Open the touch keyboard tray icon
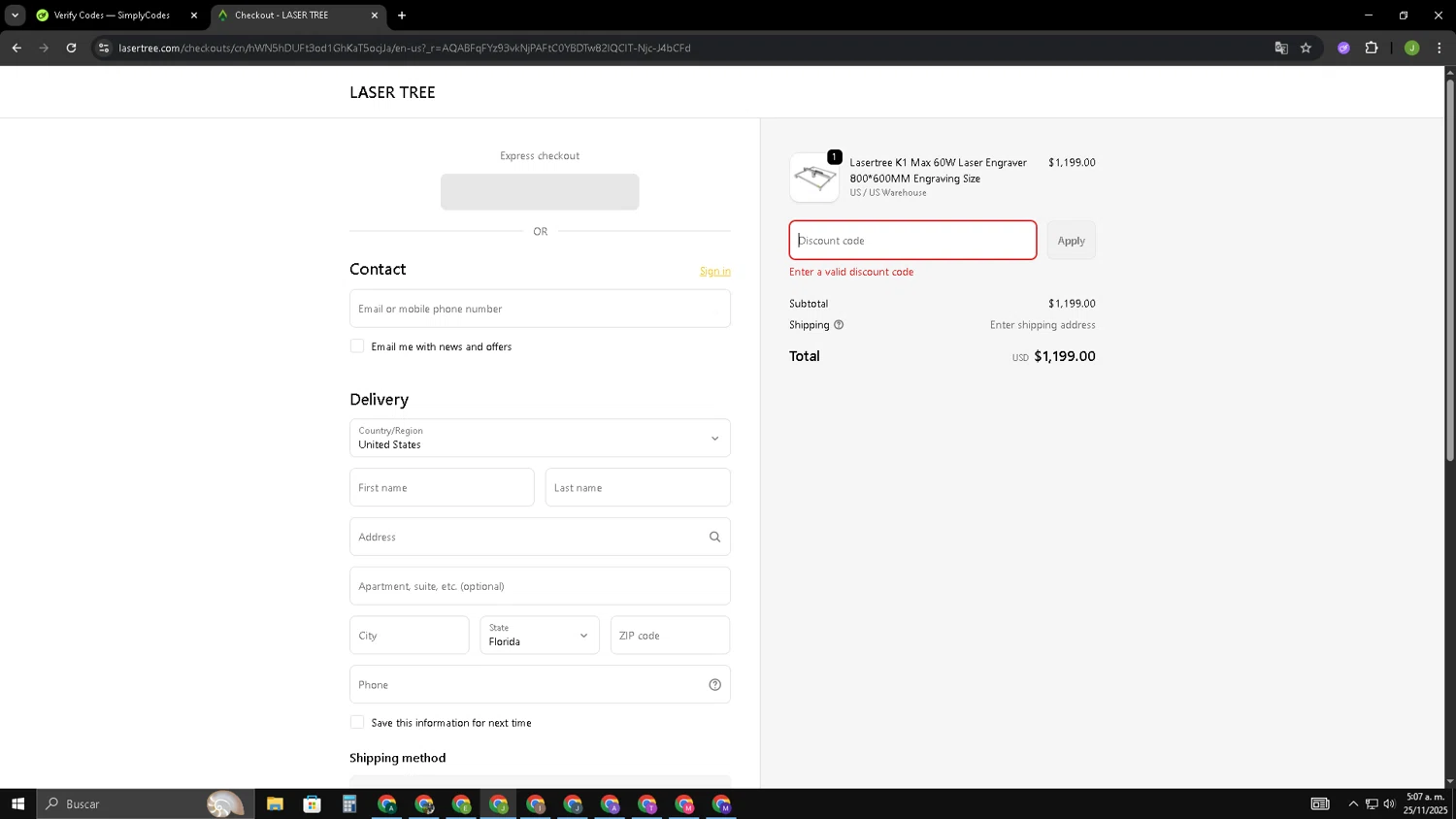 click(x=1320, y=803)
